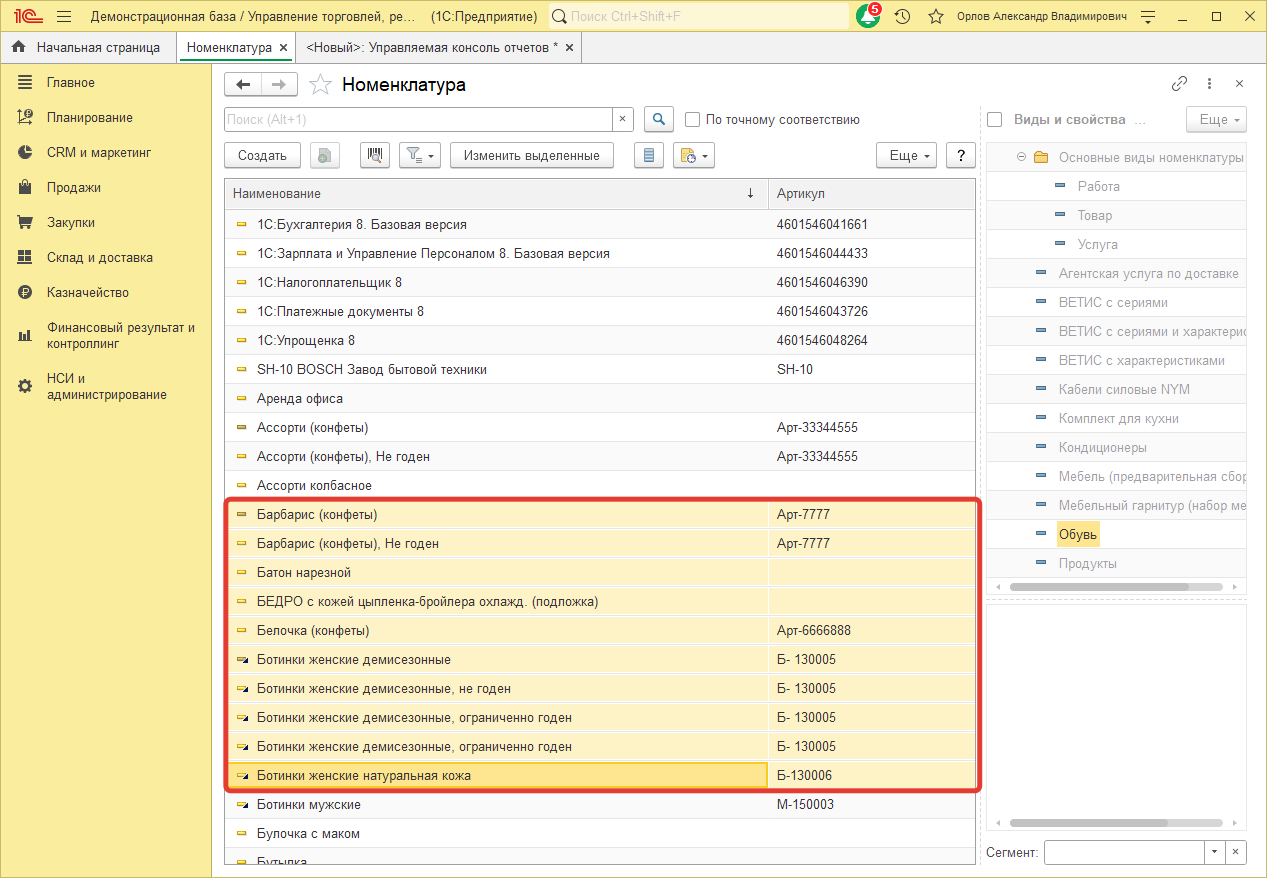The height and width of the screenshot is (878, 1267).
Task: Click Изменить выделенные button
Action: 531,155
